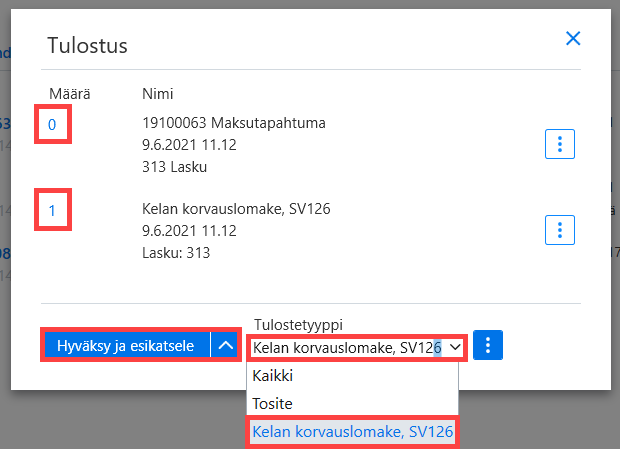Edit quantity 0 for Maksutapahtuma

tap(53, 124)
